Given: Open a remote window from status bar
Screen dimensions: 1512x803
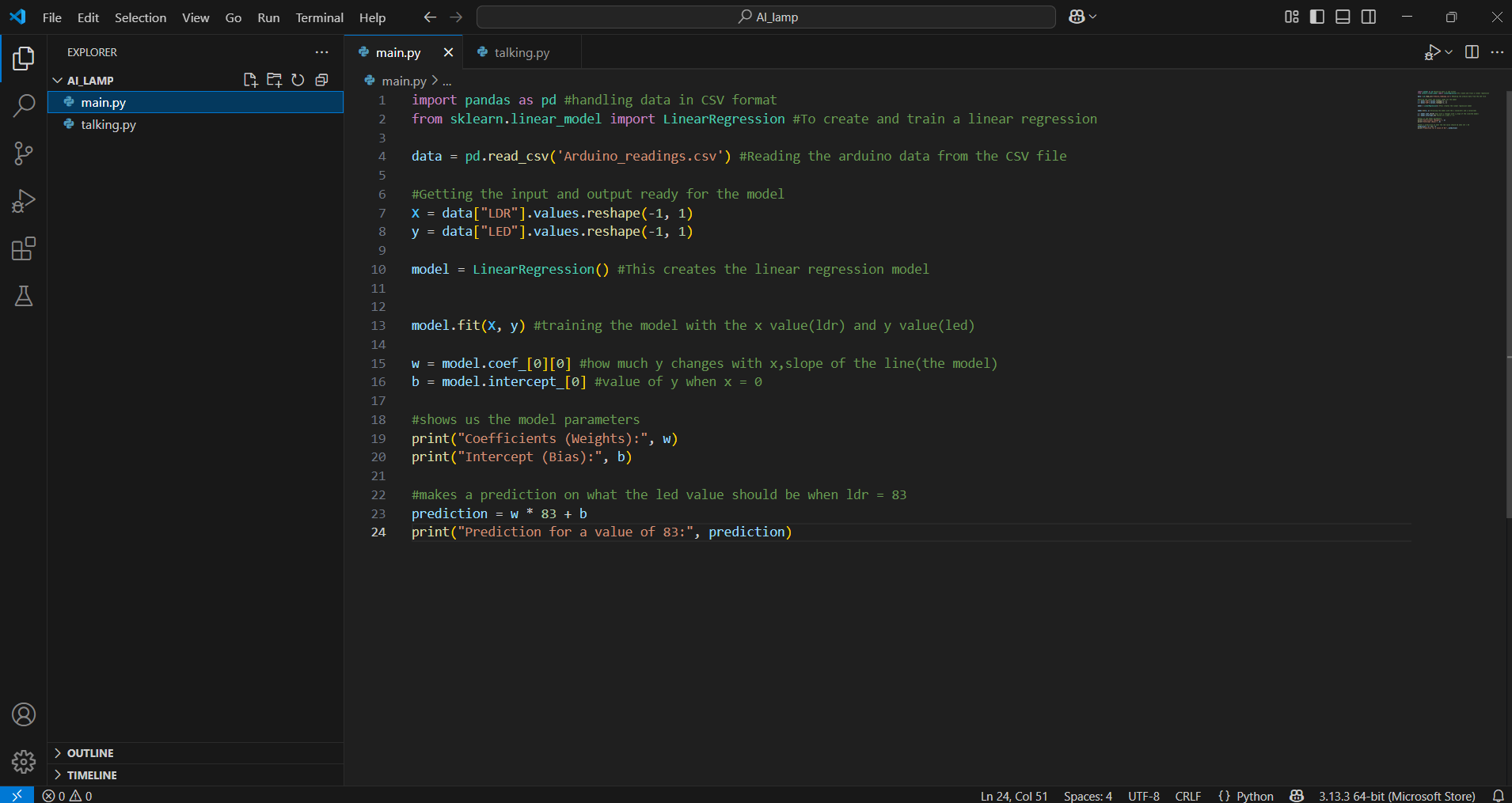Looking at the screenshot, I should [17, 795].
